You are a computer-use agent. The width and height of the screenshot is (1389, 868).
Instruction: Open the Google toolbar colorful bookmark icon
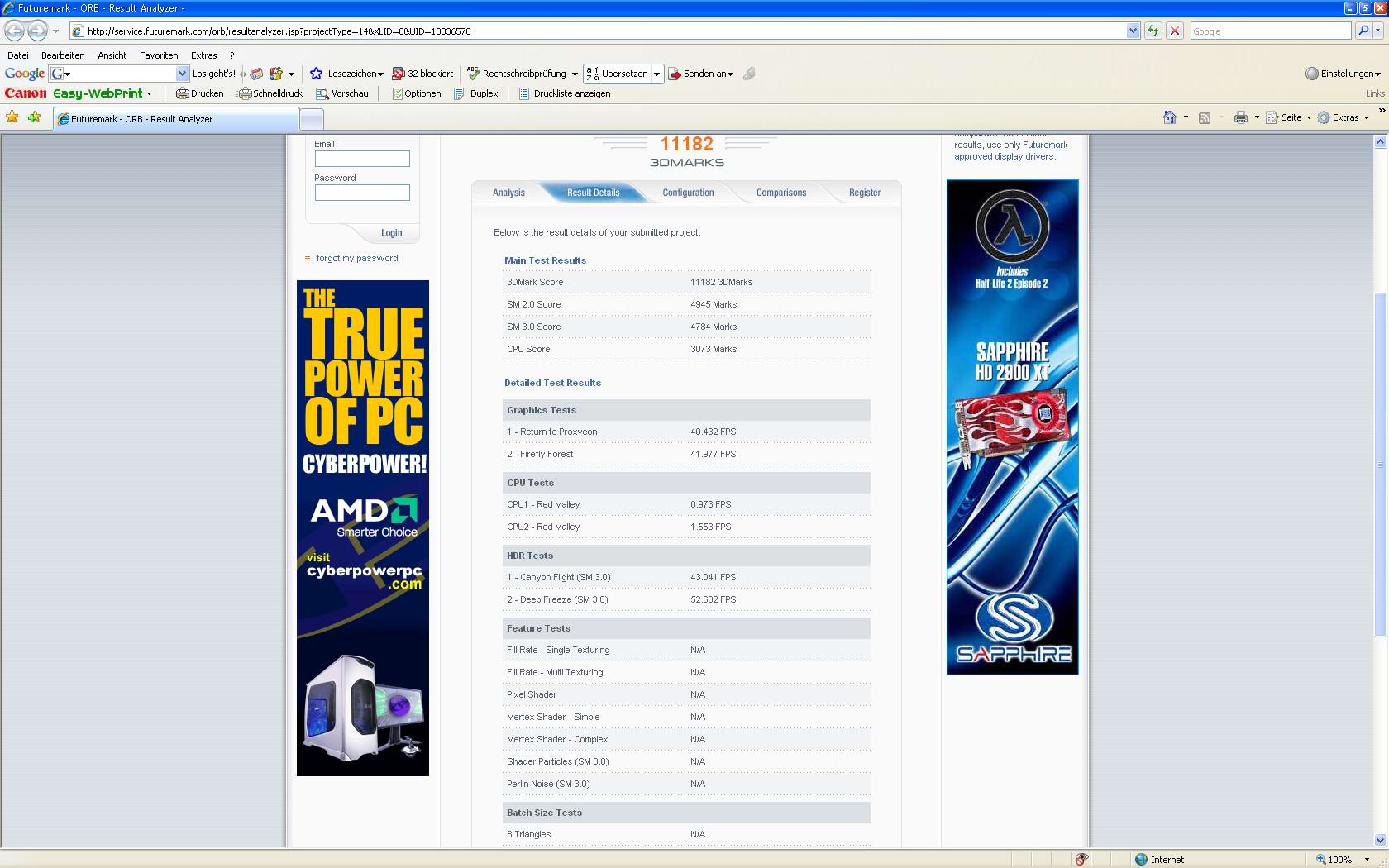(276, 74)
